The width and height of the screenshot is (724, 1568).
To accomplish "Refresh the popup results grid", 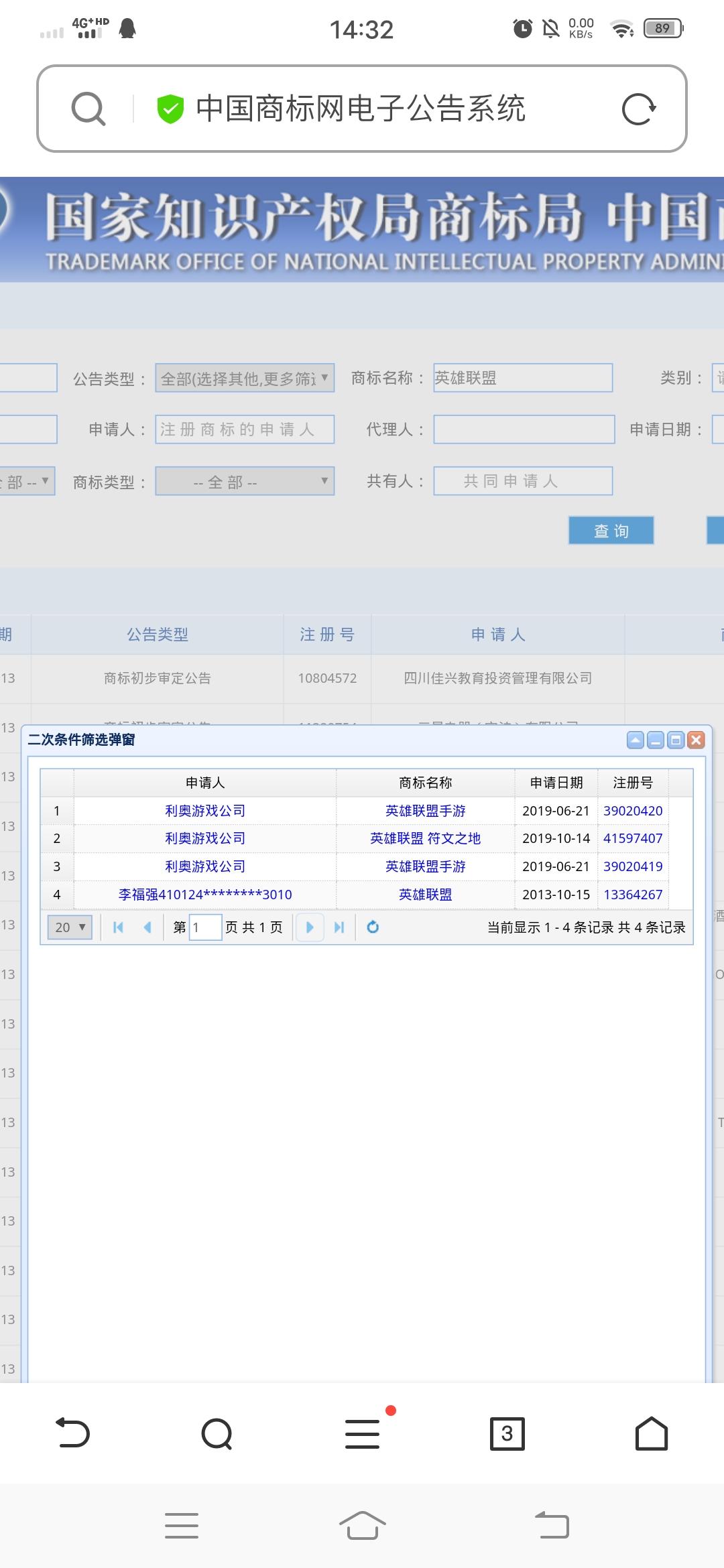I will coord(373,927).
